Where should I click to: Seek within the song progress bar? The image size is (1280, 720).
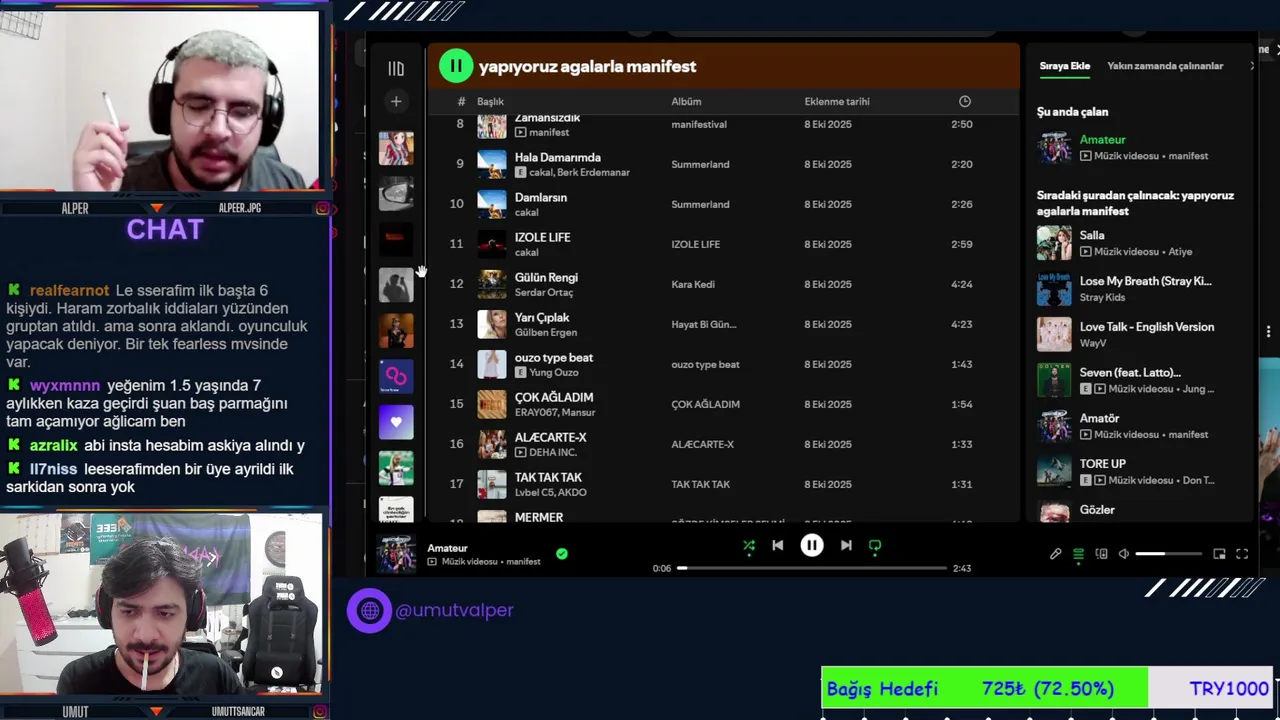(812, 568)
